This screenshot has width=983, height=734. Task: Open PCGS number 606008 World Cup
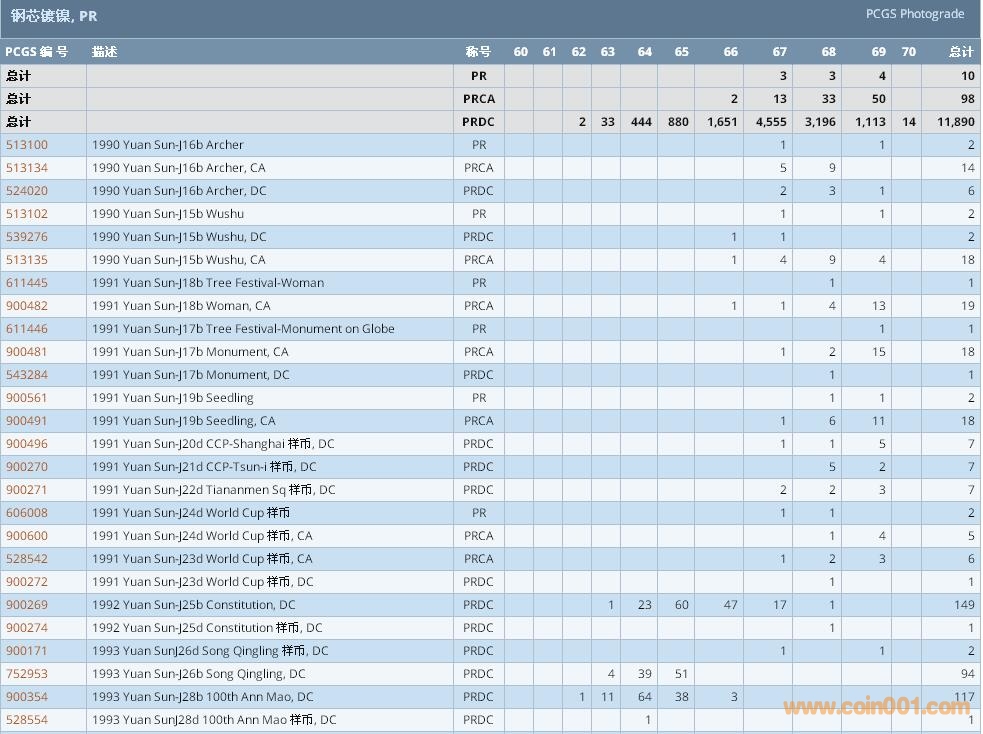[27, 513]
